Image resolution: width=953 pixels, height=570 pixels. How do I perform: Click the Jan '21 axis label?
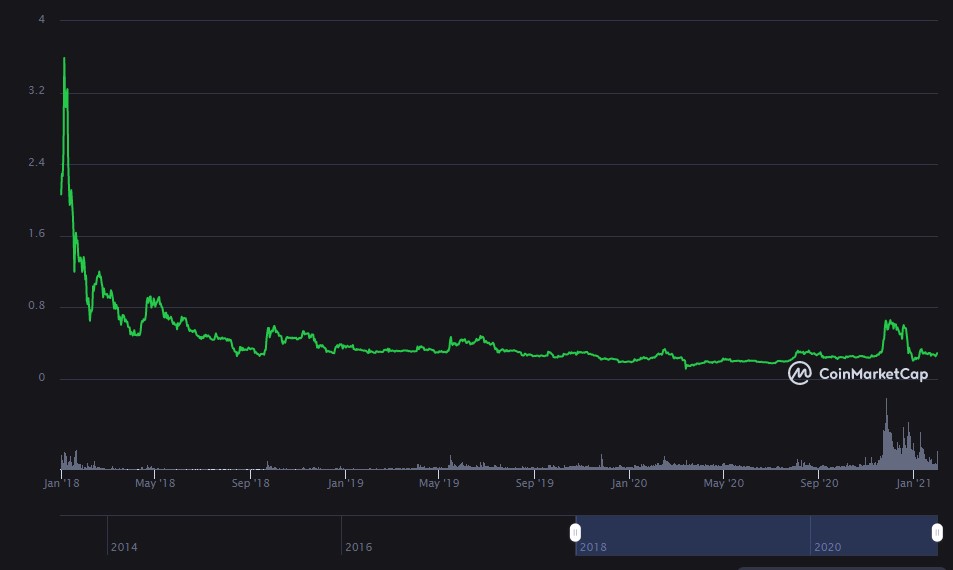(x=913, y=483)
